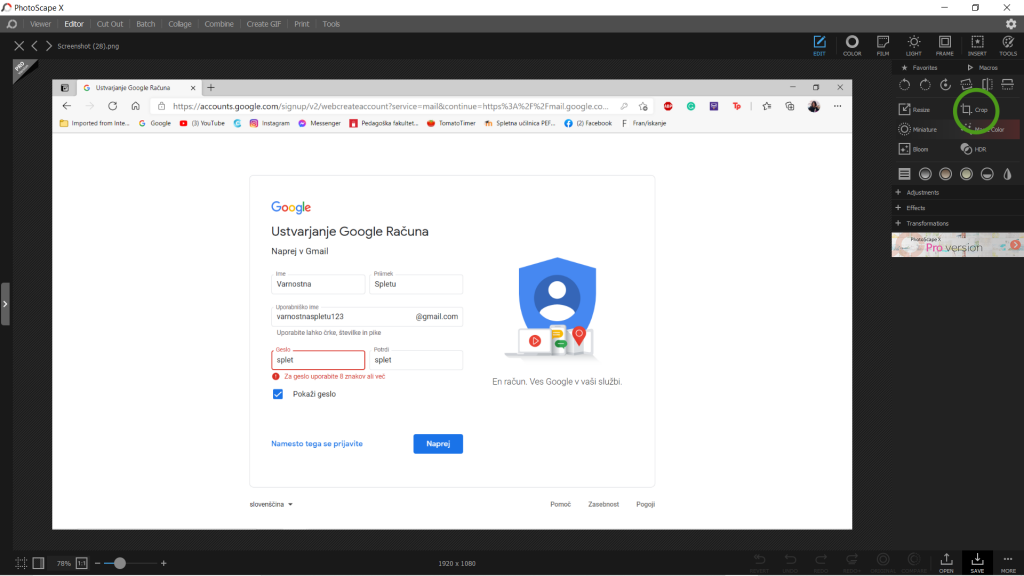Go to the previous image arrow
Viewport: 1024px width, 576px height.
pyautogui.click(x=35, y=46)
